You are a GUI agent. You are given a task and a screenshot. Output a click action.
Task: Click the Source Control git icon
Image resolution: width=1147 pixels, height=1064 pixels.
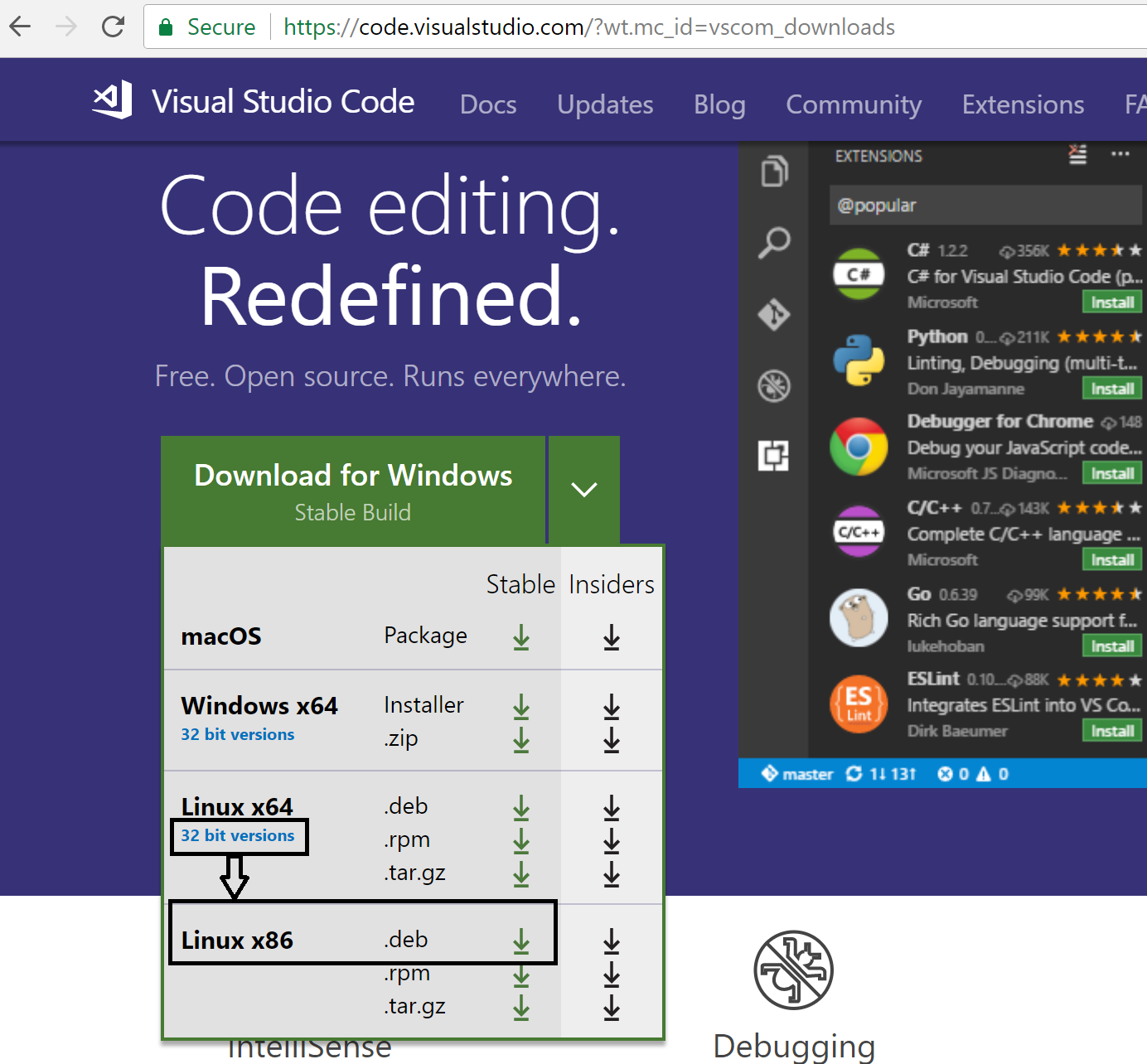click(774, 314)
